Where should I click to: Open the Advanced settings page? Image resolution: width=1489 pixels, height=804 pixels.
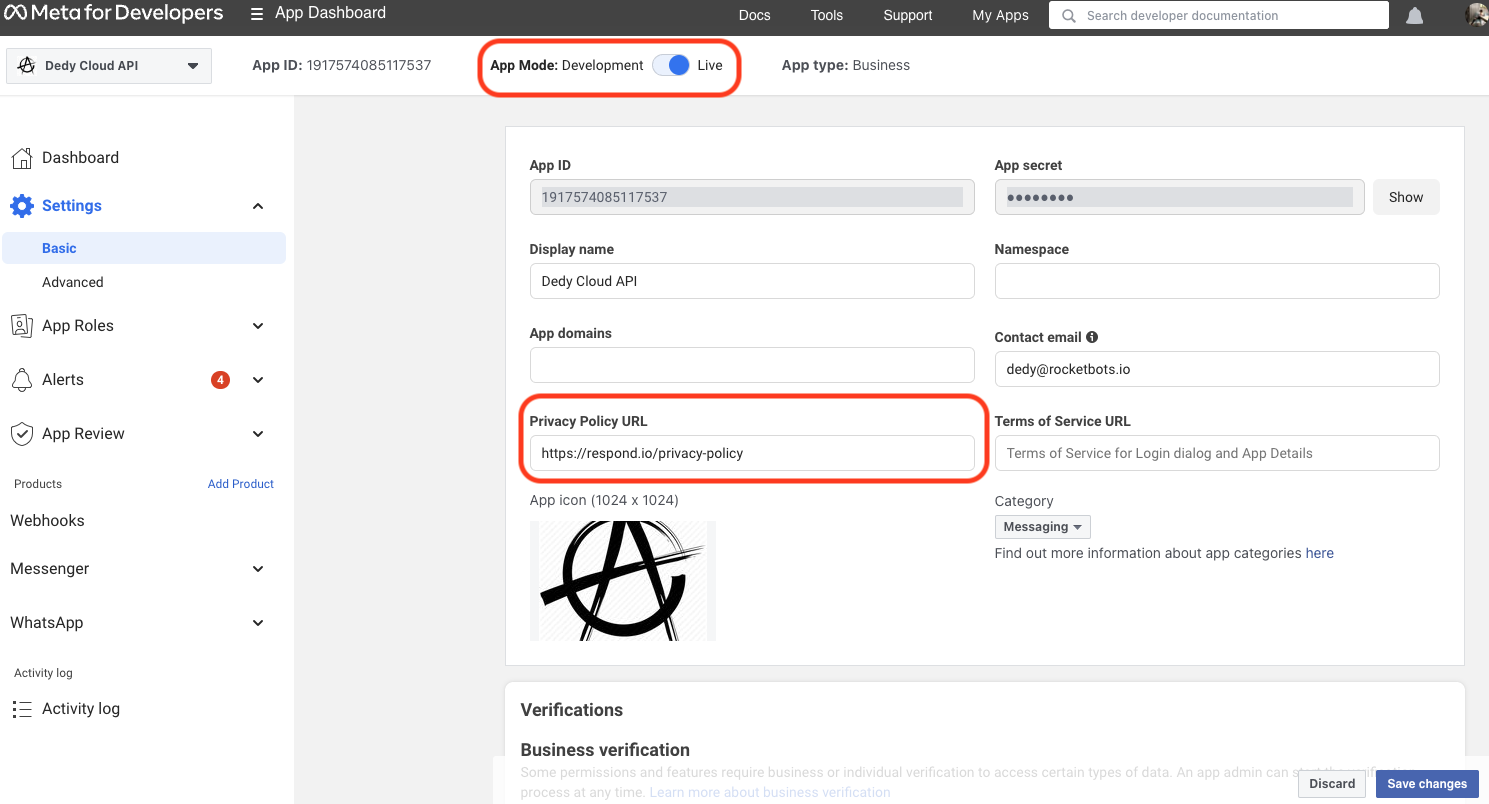[x=73, y=282]
